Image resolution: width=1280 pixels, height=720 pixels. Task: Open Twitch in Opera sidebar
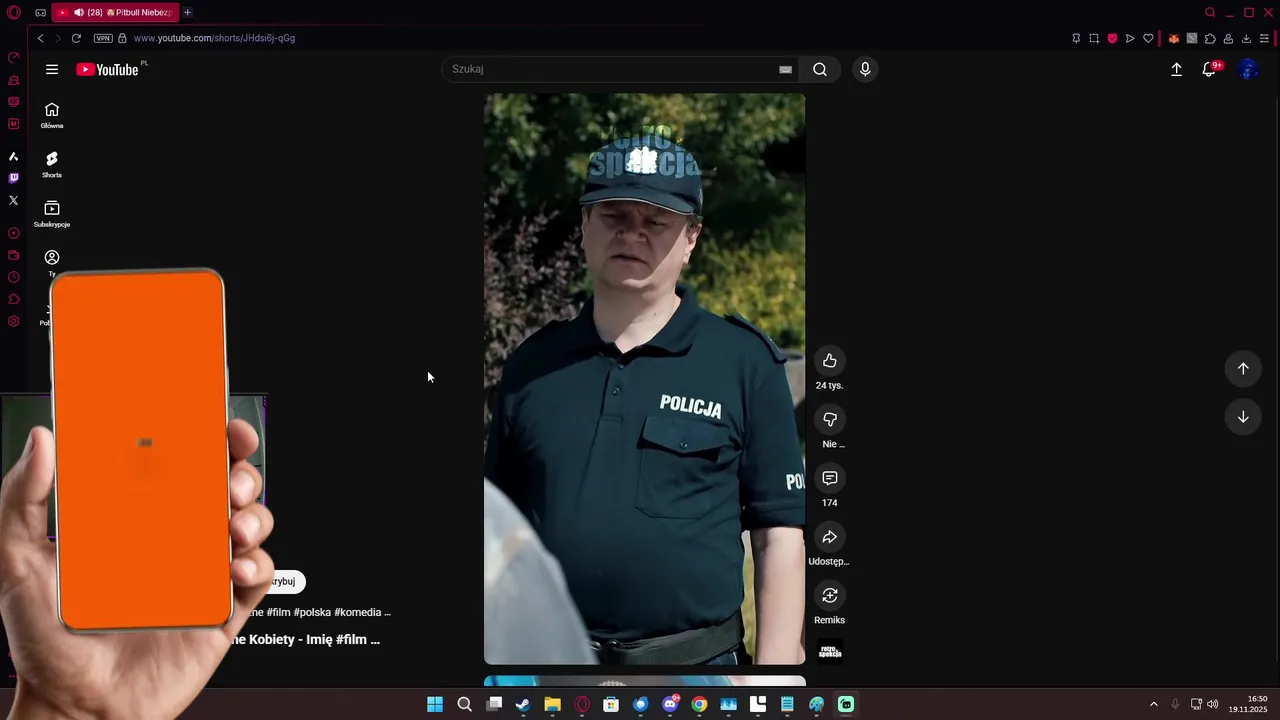click(13, 178)
